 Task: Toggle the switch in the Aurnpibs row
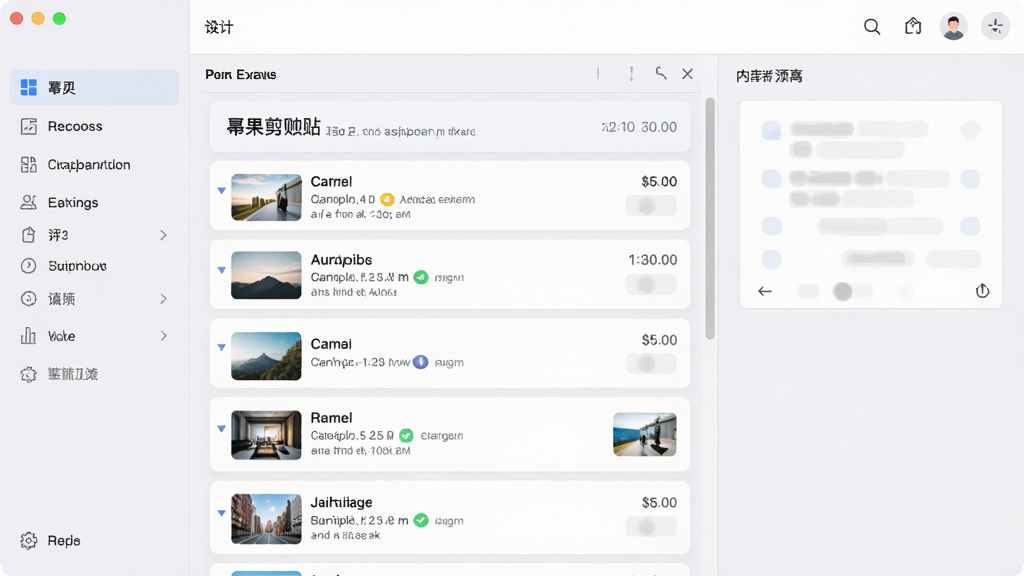[x=650, y=285]
